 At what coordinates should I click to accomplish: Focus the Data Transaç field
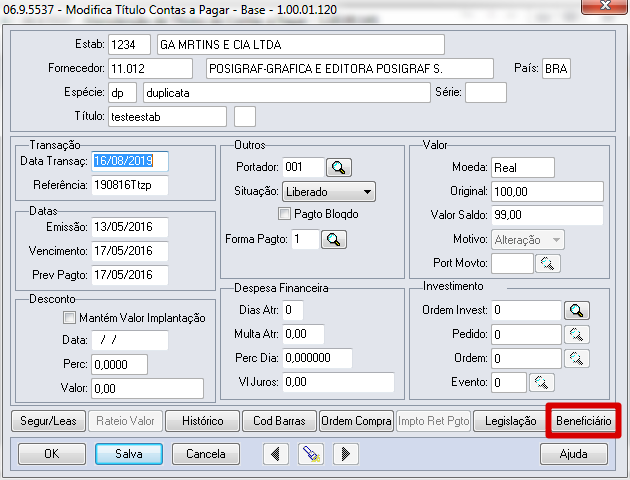pyautogui.click(x=130, y=161)
